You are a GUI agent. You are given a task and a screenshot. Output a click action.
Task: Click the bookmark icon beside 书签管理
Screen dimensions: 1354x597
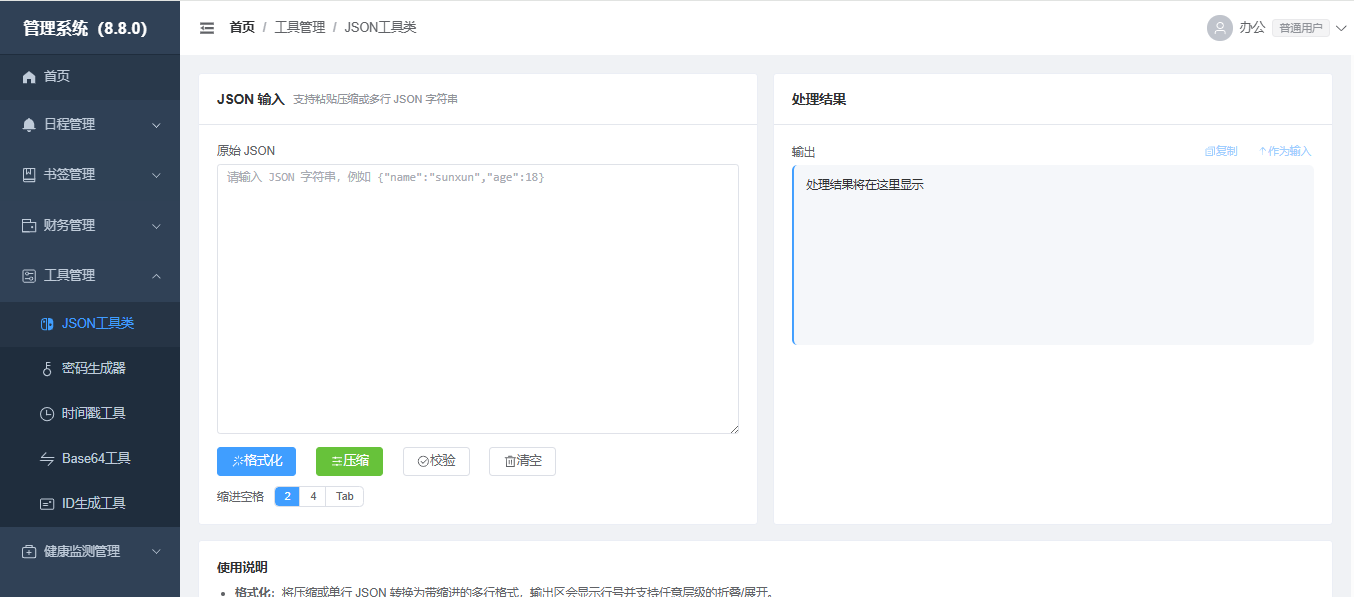tap(29, 175)
